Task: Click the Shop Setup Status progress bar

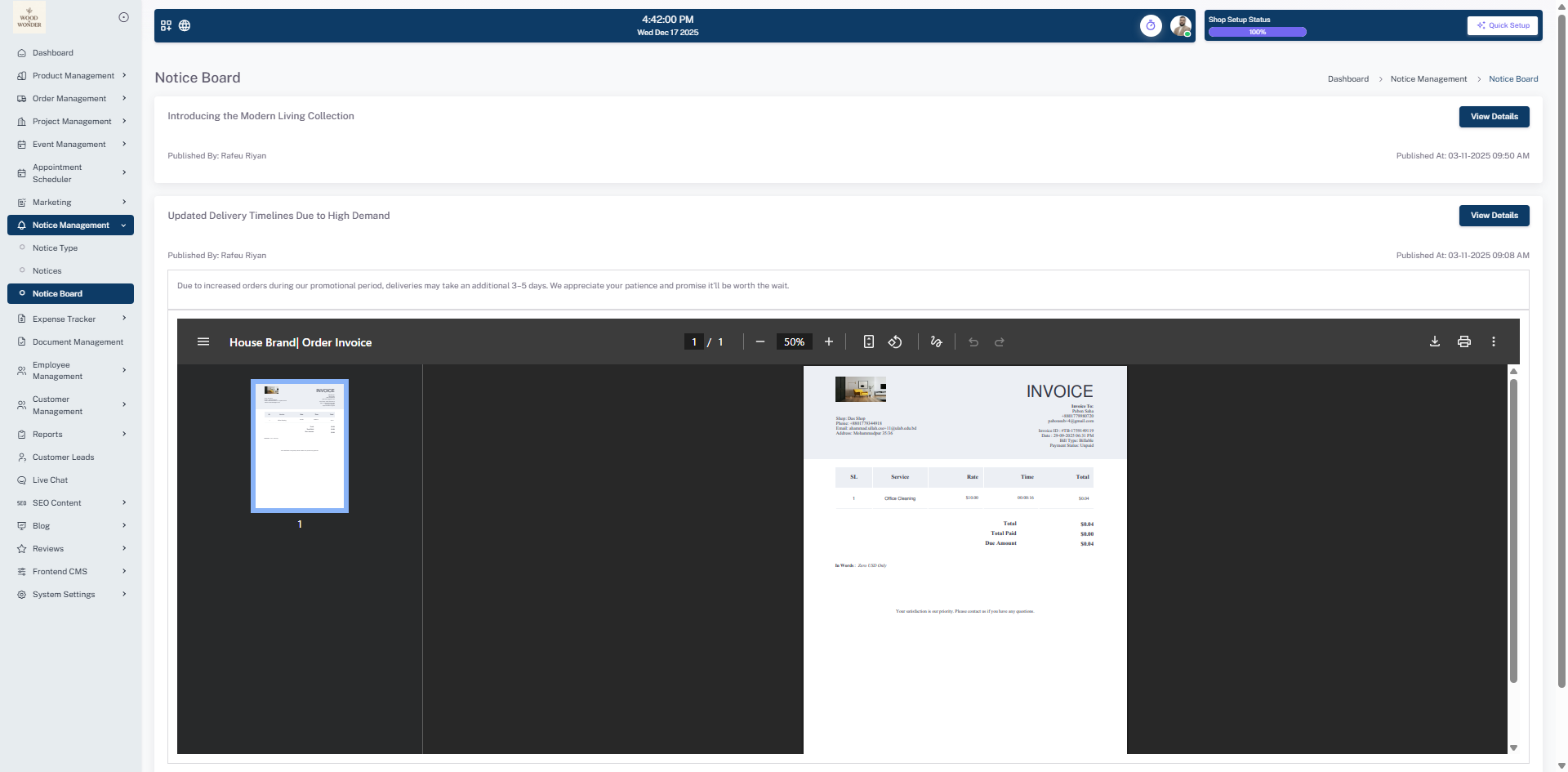Action: (1257, 32)
